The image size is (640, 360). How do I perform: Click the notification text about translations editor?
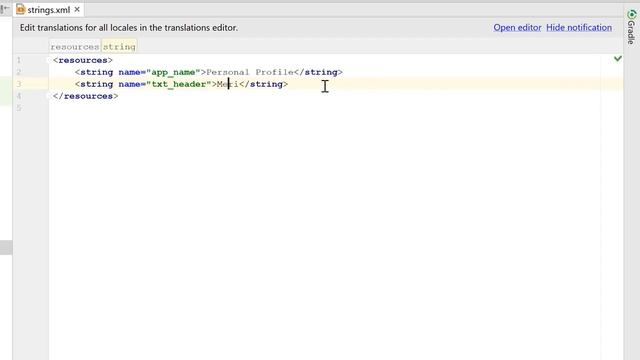point(129,28)
